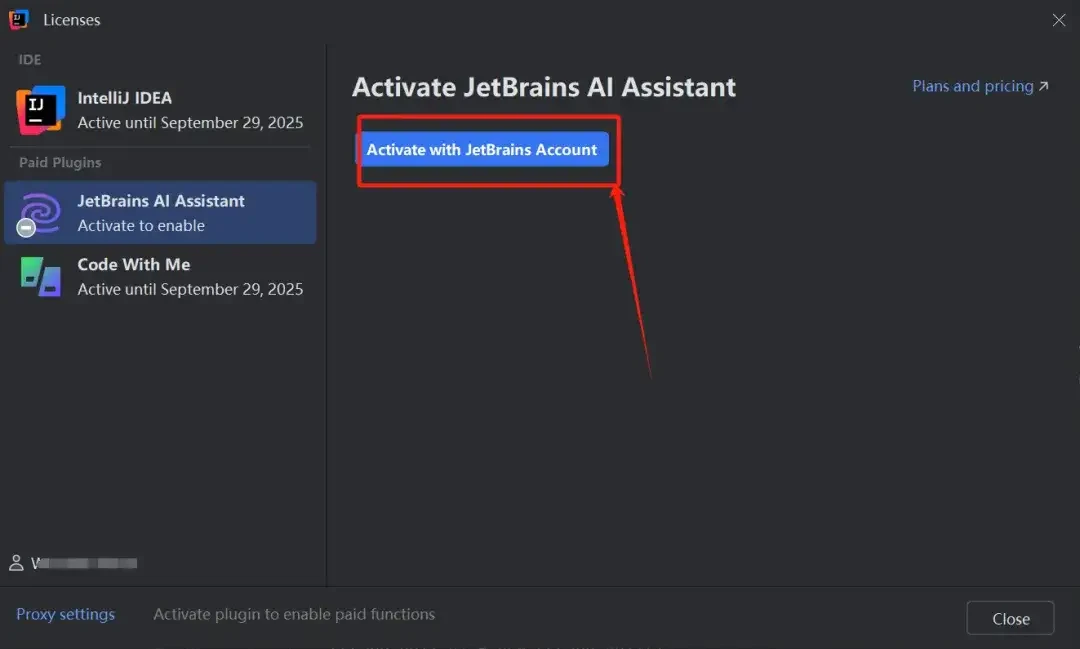Click the JetBrains logo in the title bar

[x=19, y=20]
